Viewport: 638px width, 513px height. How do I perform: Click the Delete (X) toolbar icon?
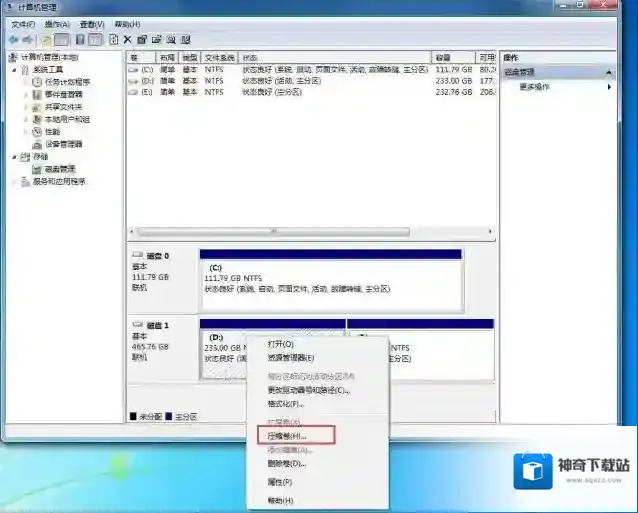coord(127,39)
